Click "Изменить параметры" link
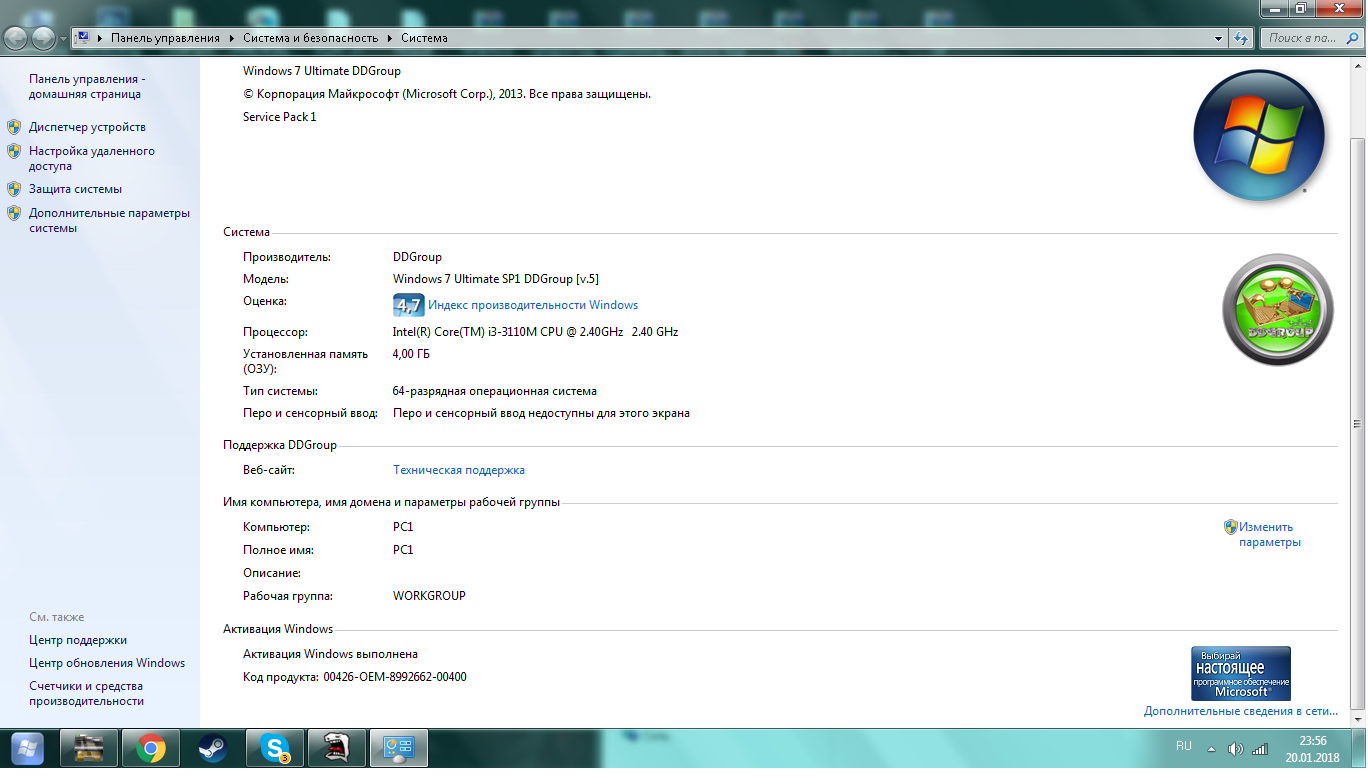Viewport: 1368px width, 784px height. 1270,534
